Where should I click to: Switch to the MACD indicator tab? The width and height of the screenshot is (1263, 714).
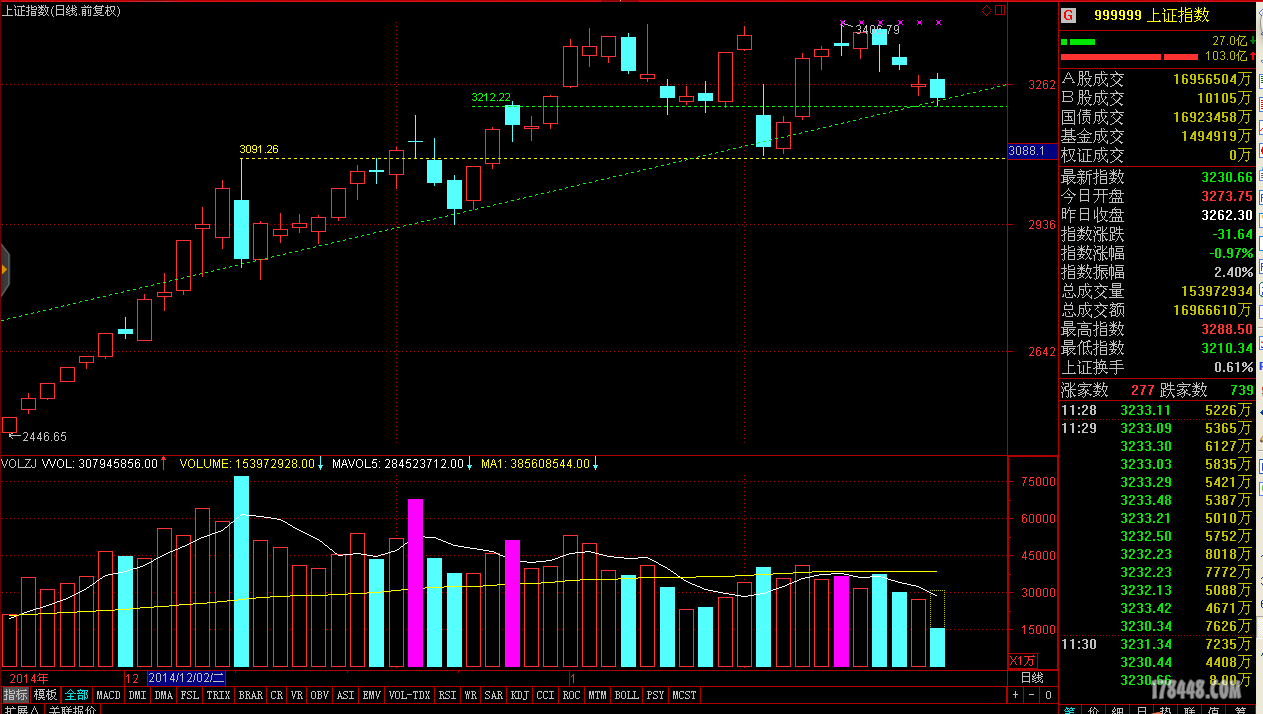[x=108, y=695]
